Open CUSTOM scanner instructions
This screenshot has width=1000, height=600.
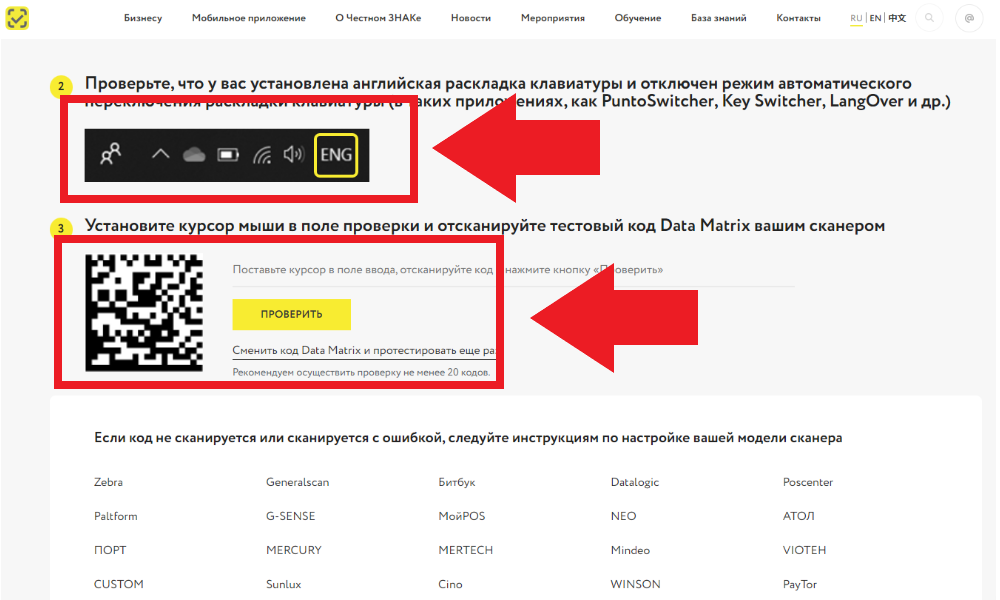119,583
